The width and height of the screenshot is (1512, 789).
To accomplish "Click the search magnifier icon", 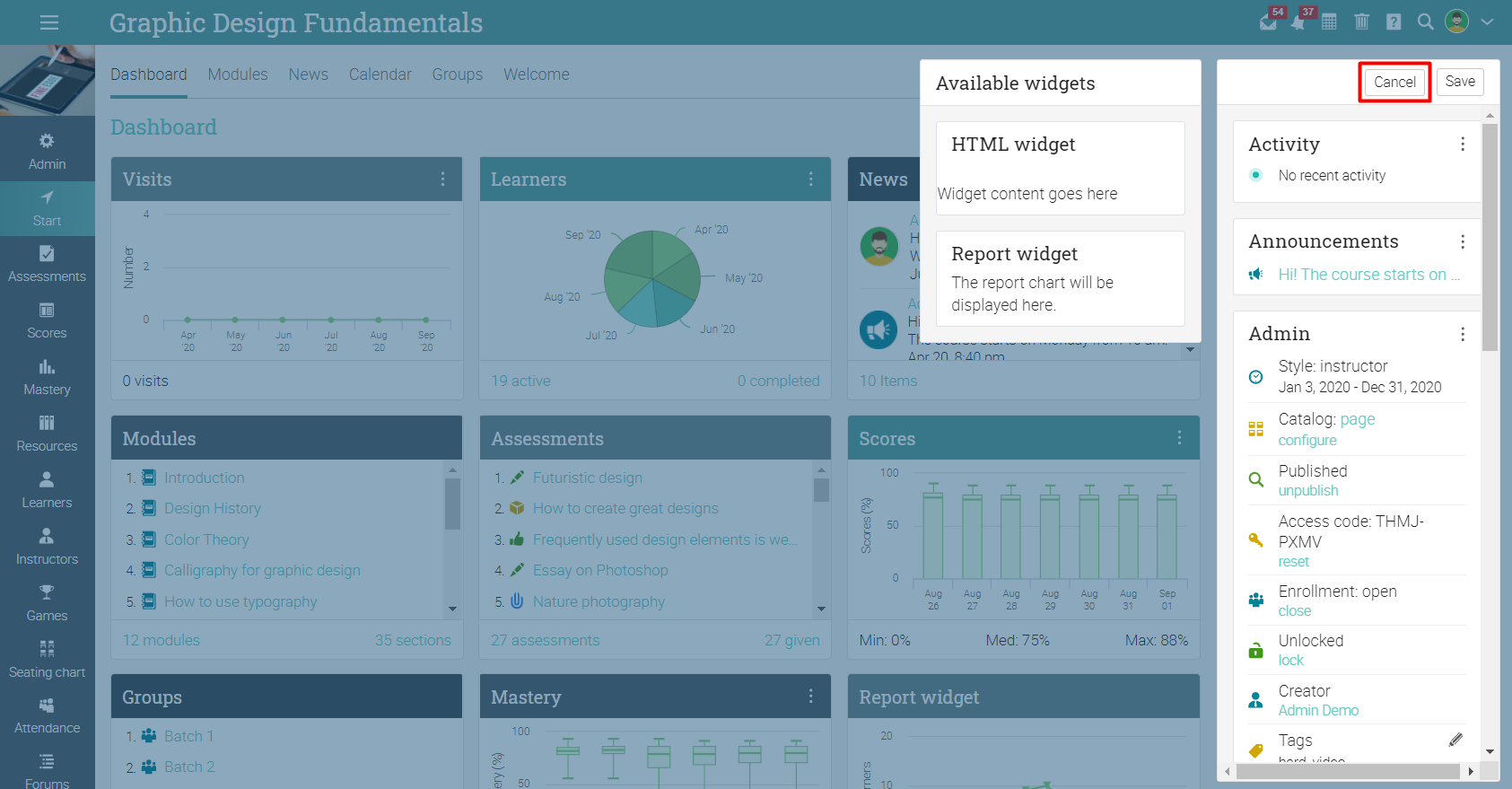I will click(1425, 22).
